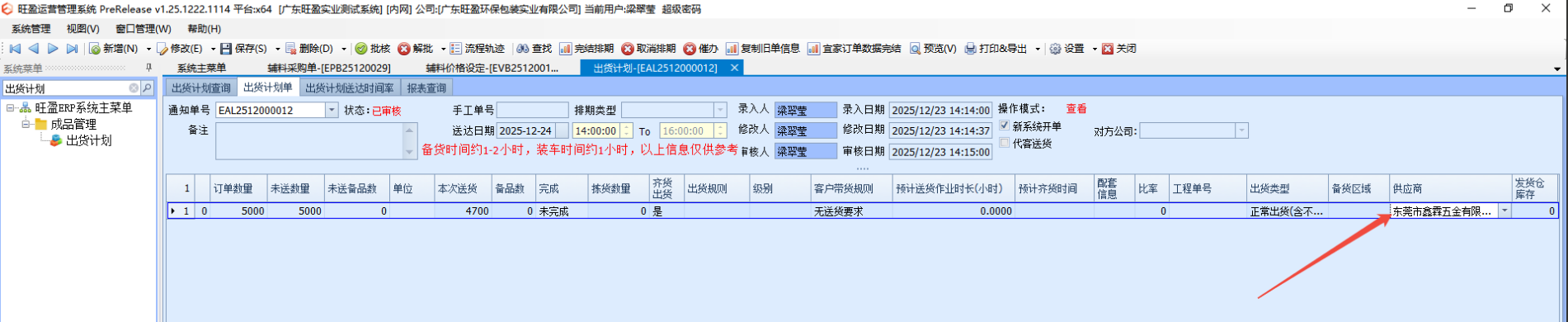Screen dimensions: 1568x322
Task: Switch to 辅料采购单-[EPB25120029] tab
Action: tap(329, 68)
